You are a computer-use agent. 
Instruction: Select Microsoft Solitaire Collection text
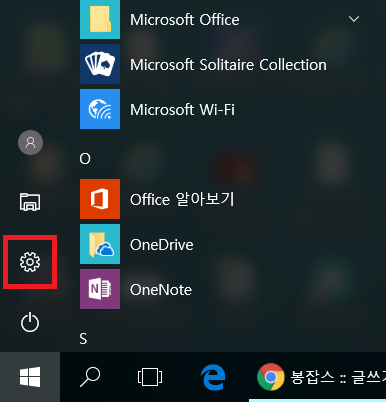click(228, 65)
